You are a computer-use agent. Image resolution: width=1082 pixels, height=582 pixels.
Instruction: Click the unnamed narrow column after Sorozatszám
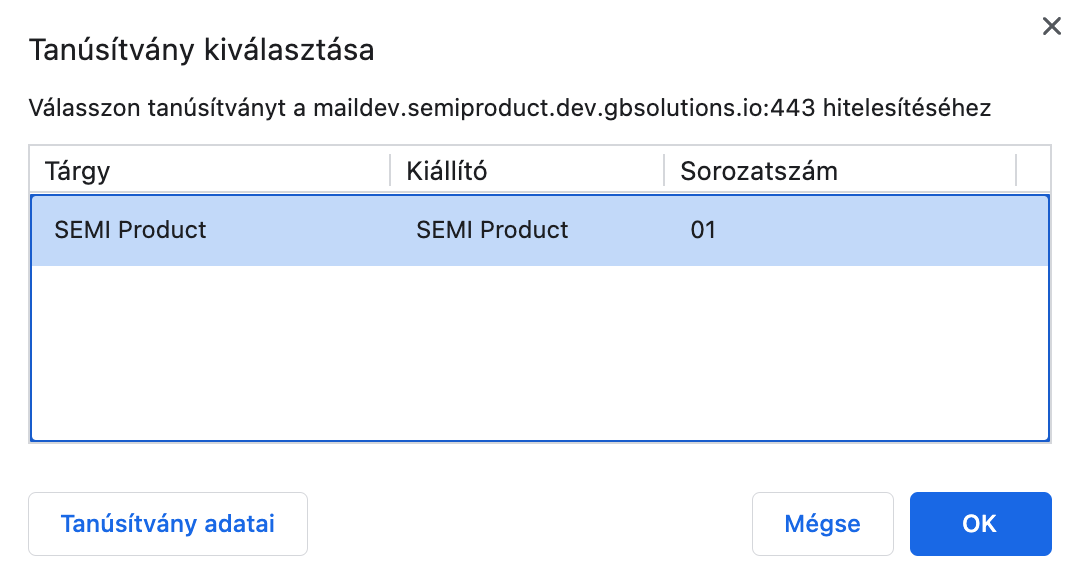(1032, 170)
